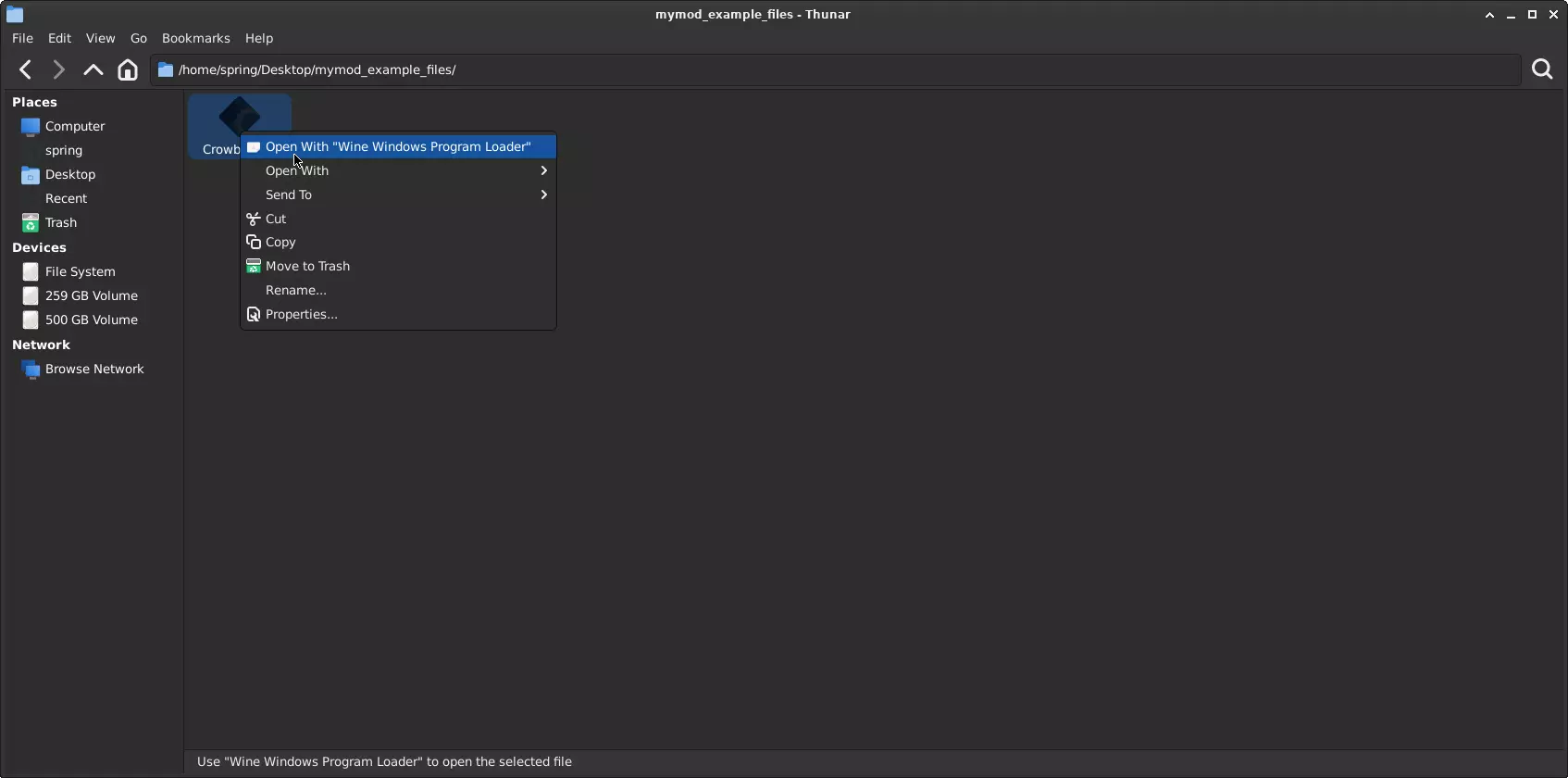Screen dimensions: 1568x778
Task: Click the trash icon beside Move to Trash
Action: (253, 266)
